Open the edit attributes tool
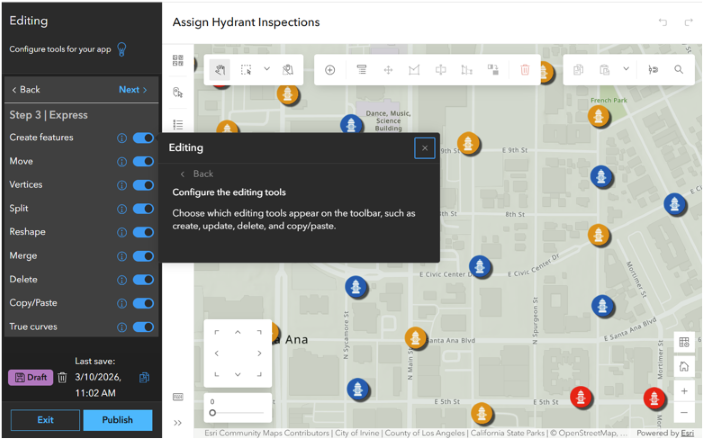Viewport: 705px width, 440px height. (x=361, y=70)
